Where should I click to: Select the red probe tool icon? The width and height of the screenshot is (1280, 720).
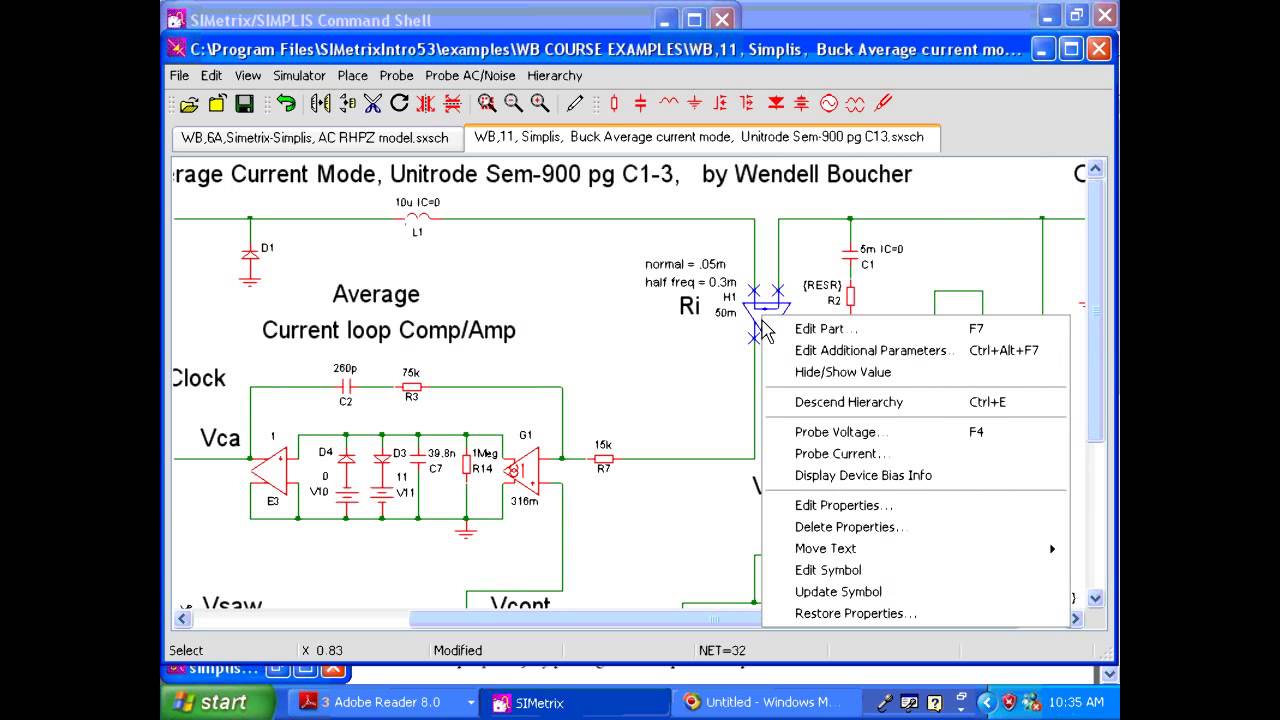point(883,103)
